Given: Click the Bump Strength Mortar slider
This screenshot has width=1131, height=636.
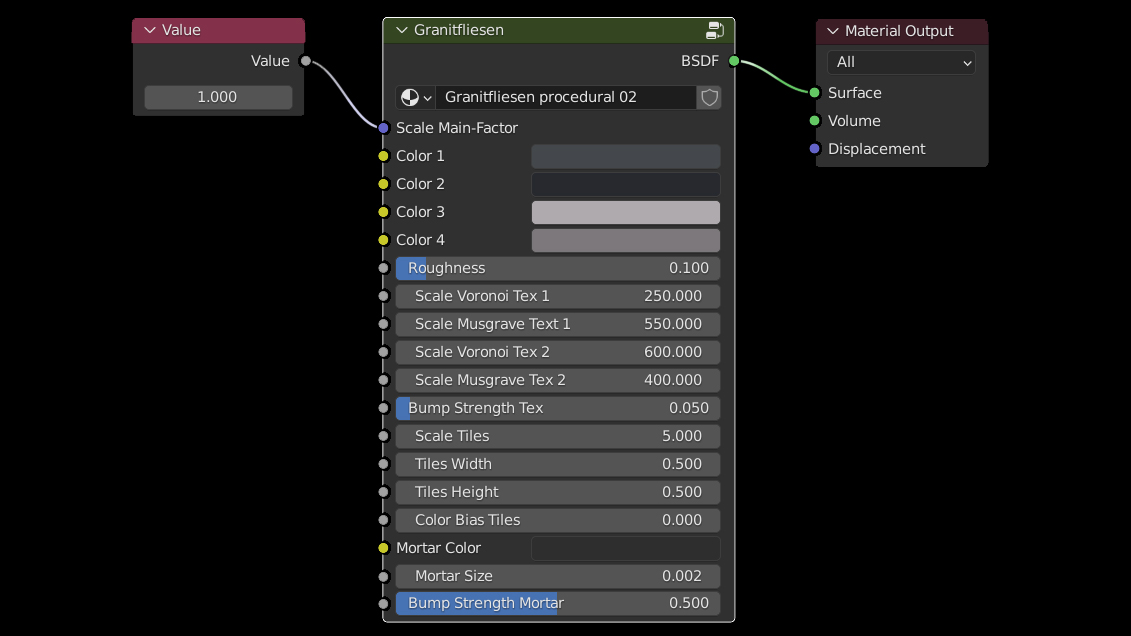Looking at the screenshot, I should pyautogui.click(x=557, y=603).
